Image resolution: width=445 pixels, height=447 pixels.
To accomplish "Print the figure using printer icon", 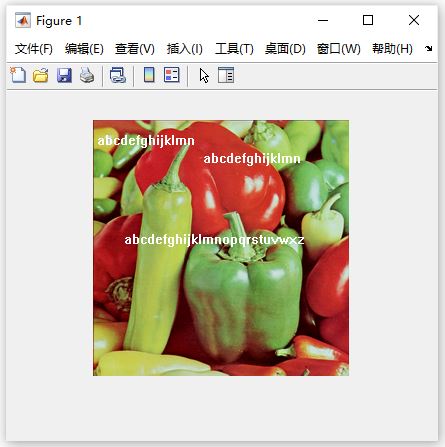I will coord(87,75).
